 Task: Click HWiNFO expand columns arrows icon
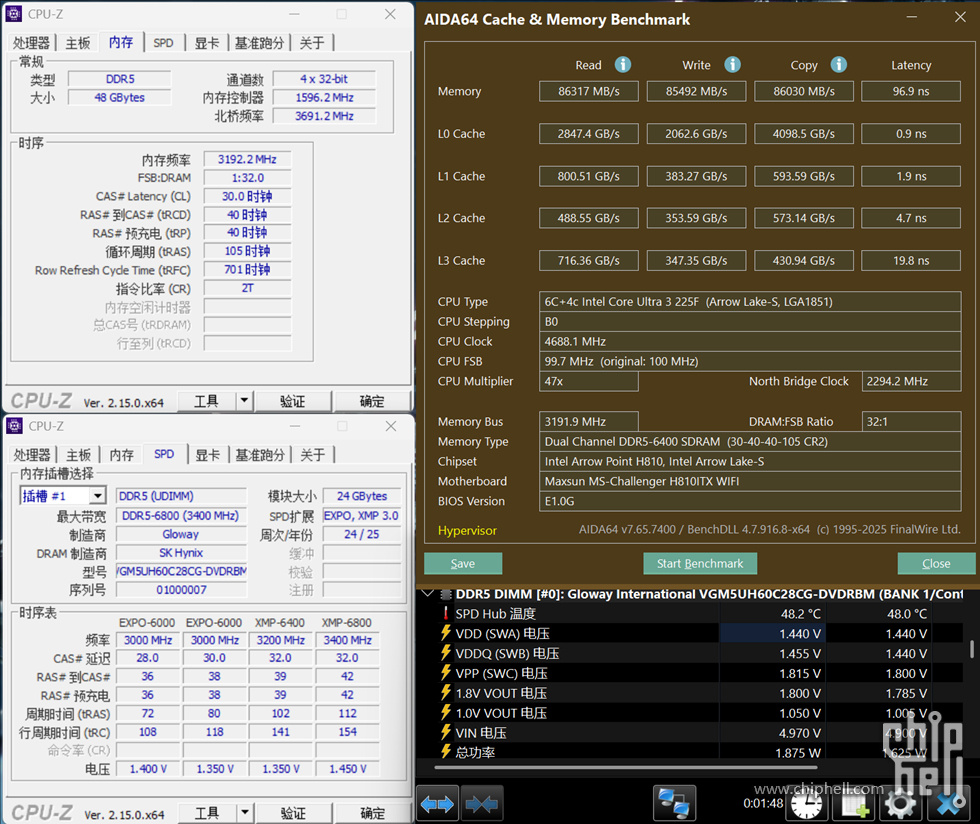tap(437, 804)
